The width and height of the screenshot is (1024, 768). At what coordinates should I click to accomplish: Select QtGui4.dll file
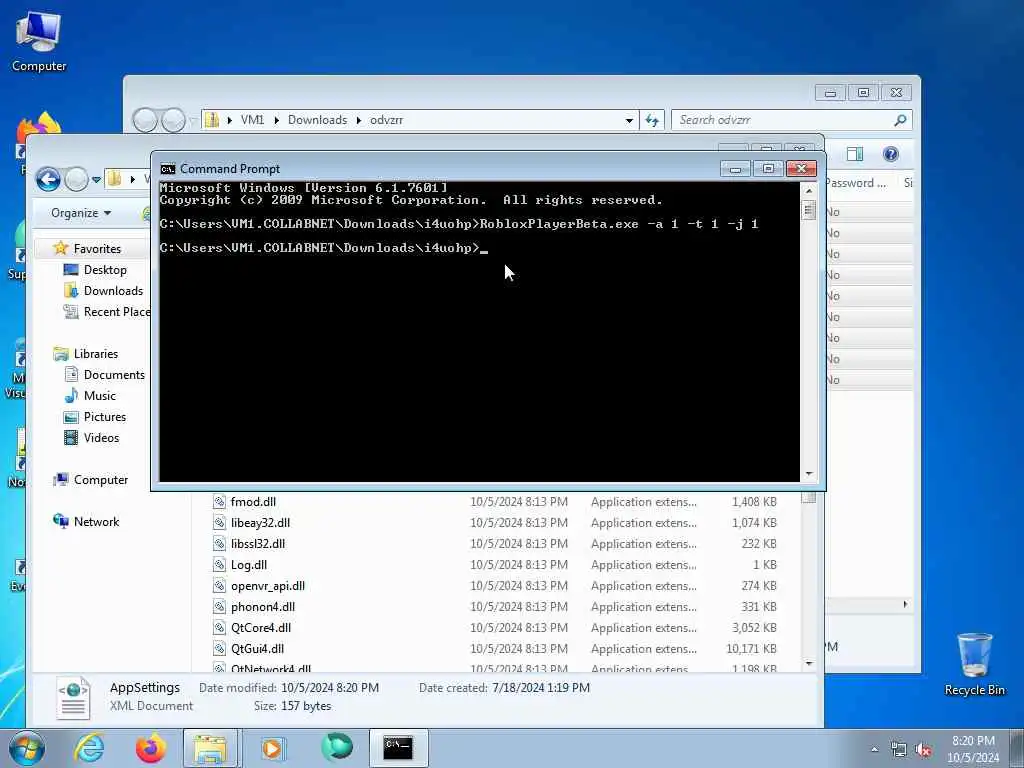[x=257, y=648]
